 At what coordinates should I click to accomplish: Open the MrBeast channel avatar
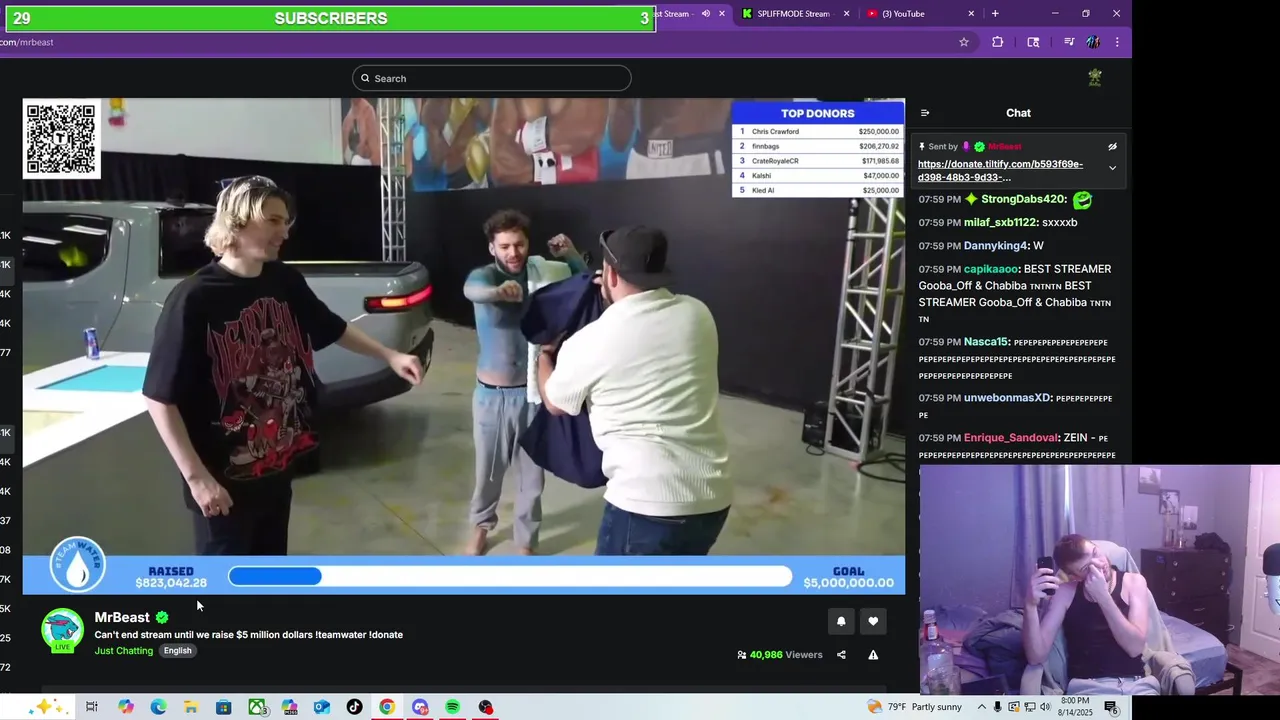click(62, 630)
